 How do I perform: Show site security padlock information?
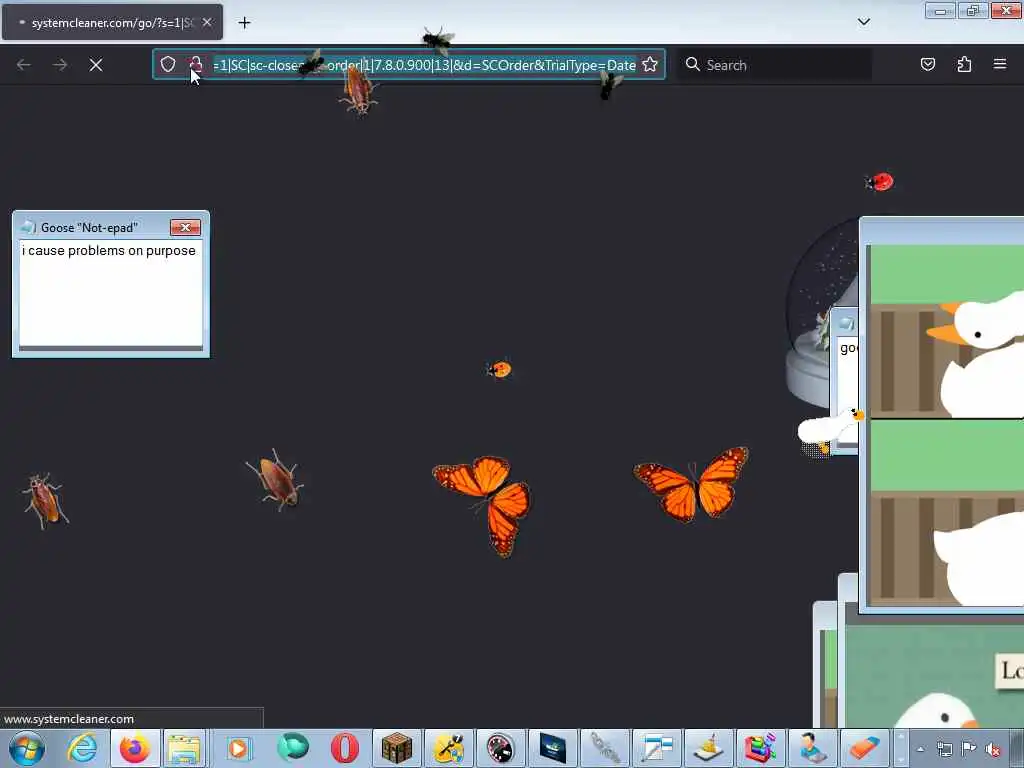tap(195, 64)
